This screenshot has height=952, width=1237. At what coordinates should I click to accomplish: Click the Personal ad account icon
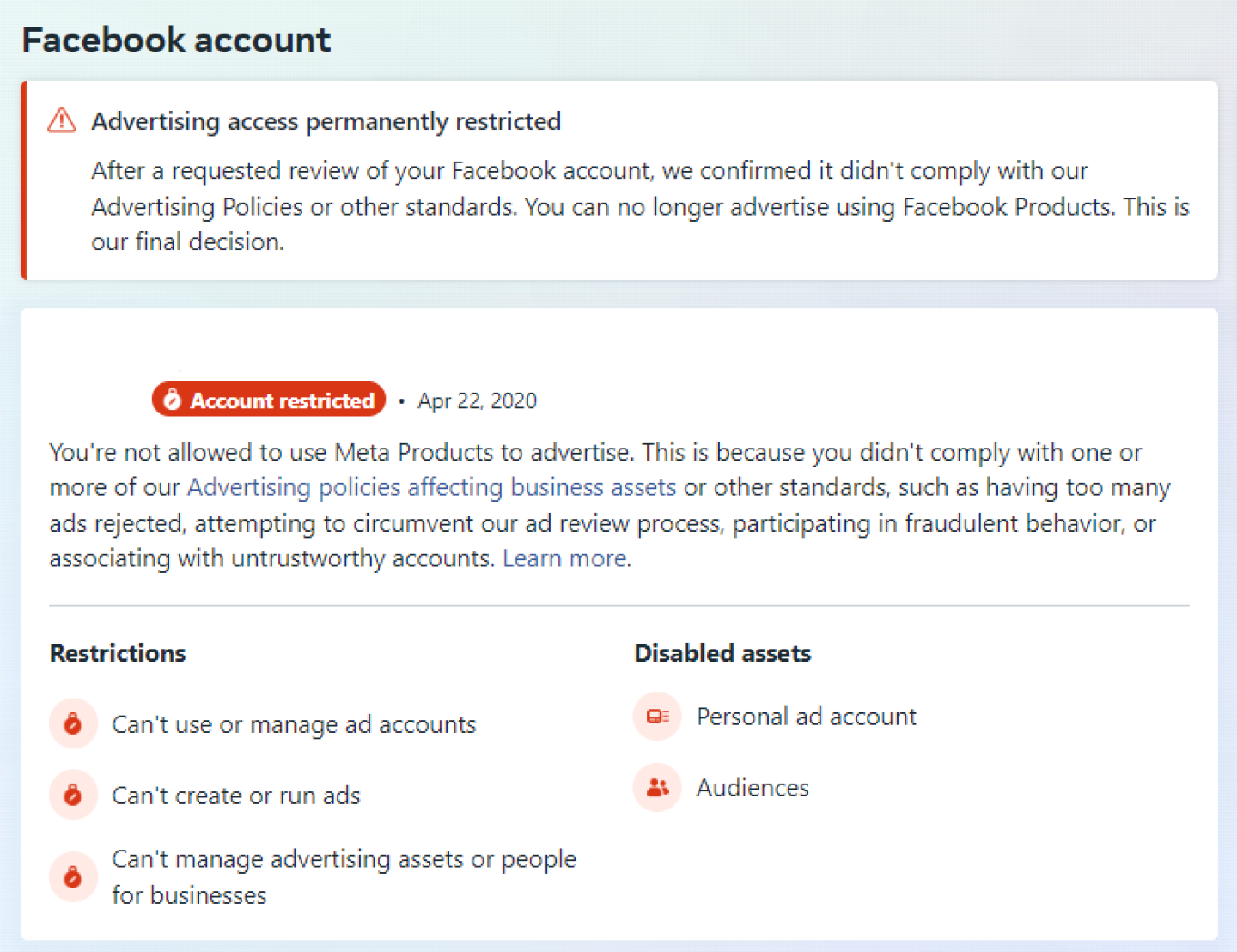pyautogui.click(x=657, y=717)
